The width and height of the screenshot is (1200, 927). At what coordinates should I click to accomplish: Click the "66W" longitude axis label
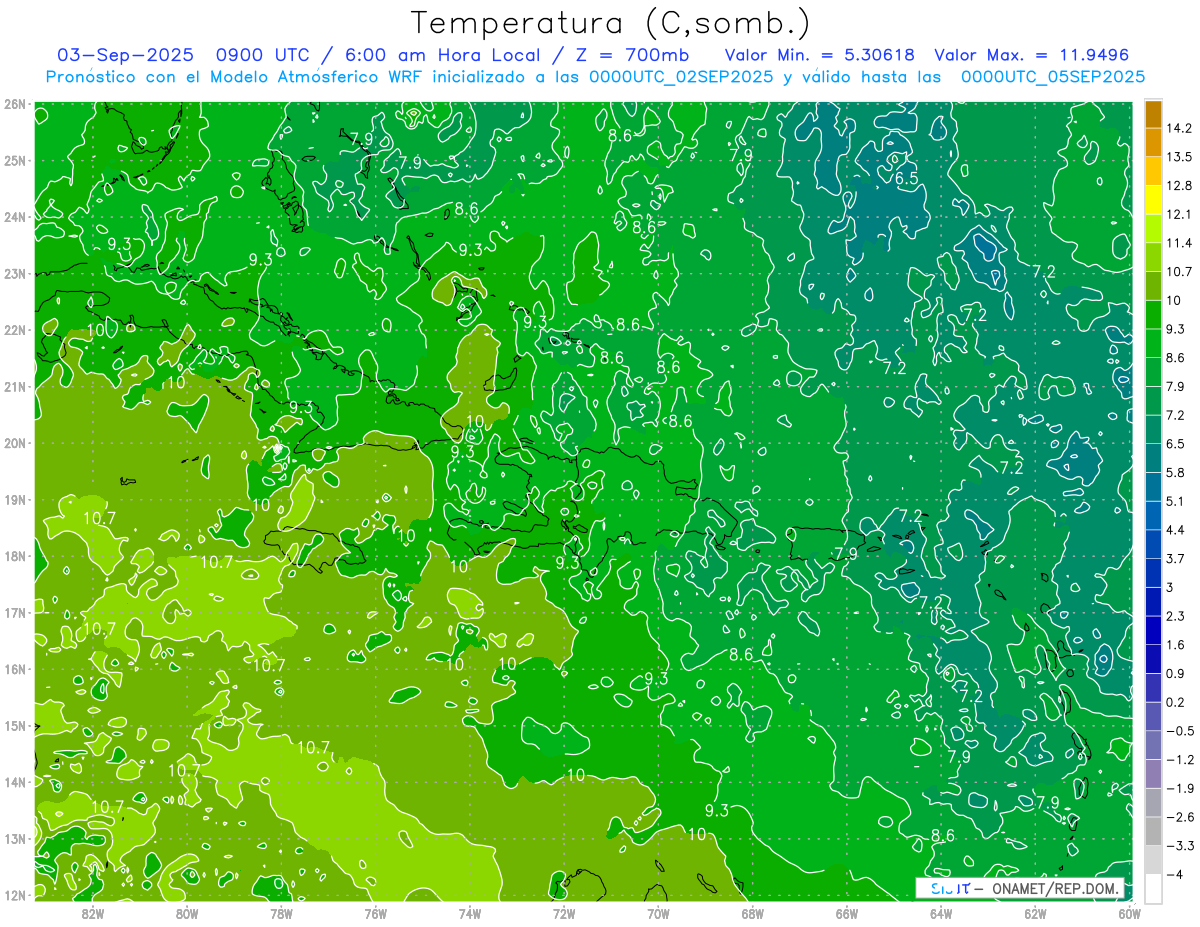coord(847,912)
